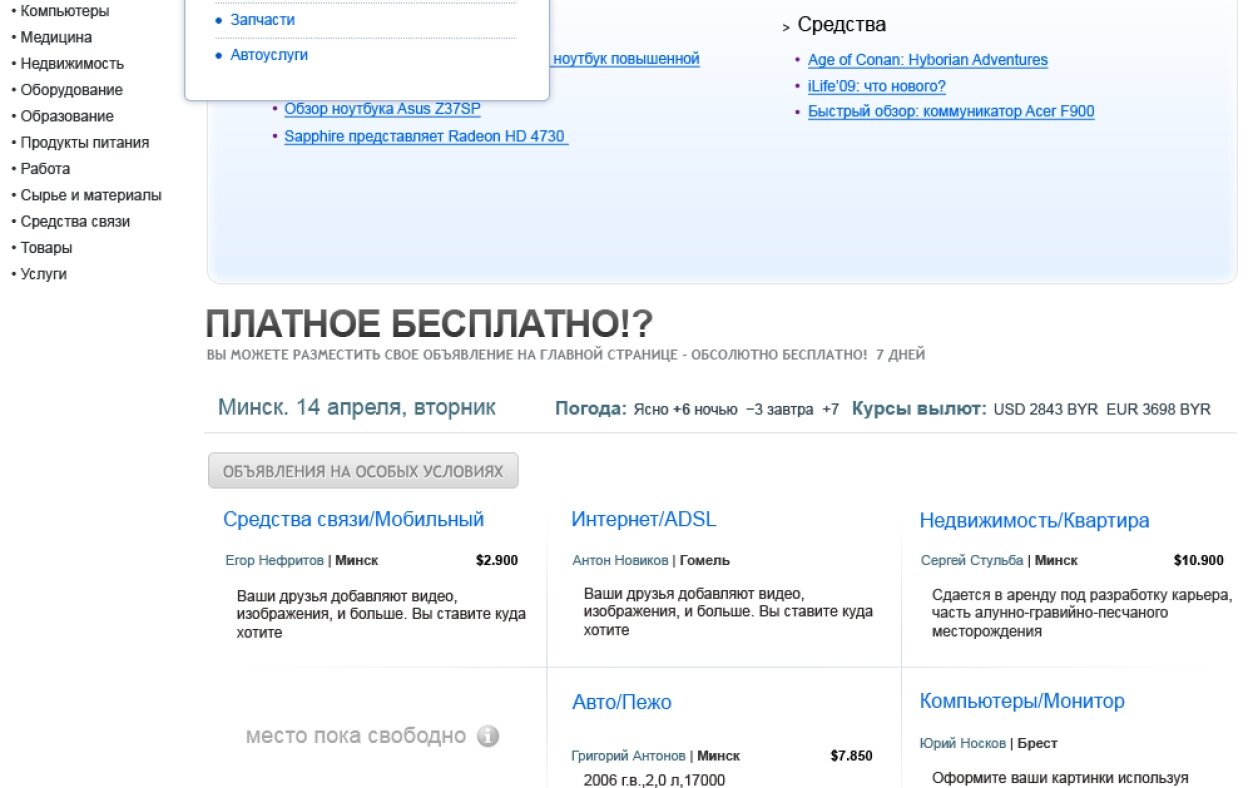Screen dimensions: 1253x788
Task: Click the 'ПЛАТНОЕ БЕСПЛАТНО!?' headline
Action: click(x=429, y=324)
